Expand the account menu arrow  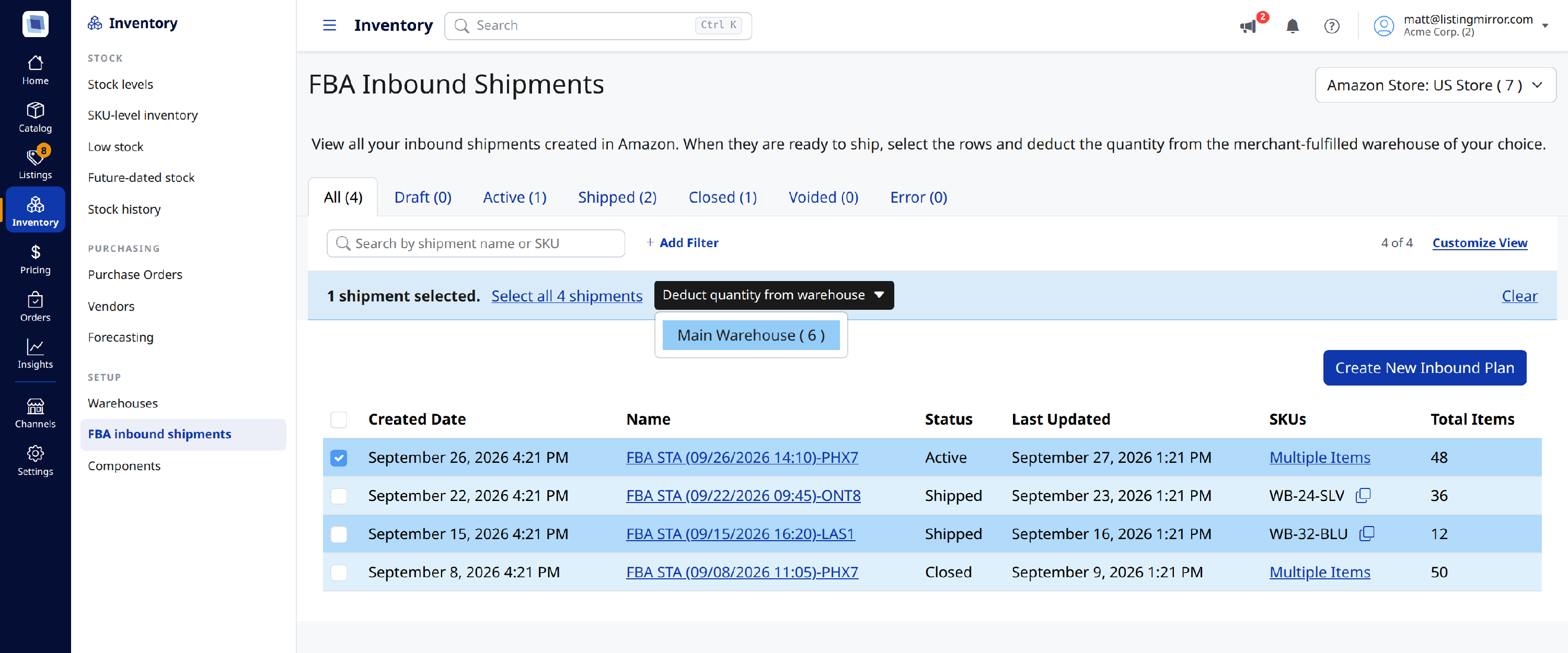[x=1545, y=26]
